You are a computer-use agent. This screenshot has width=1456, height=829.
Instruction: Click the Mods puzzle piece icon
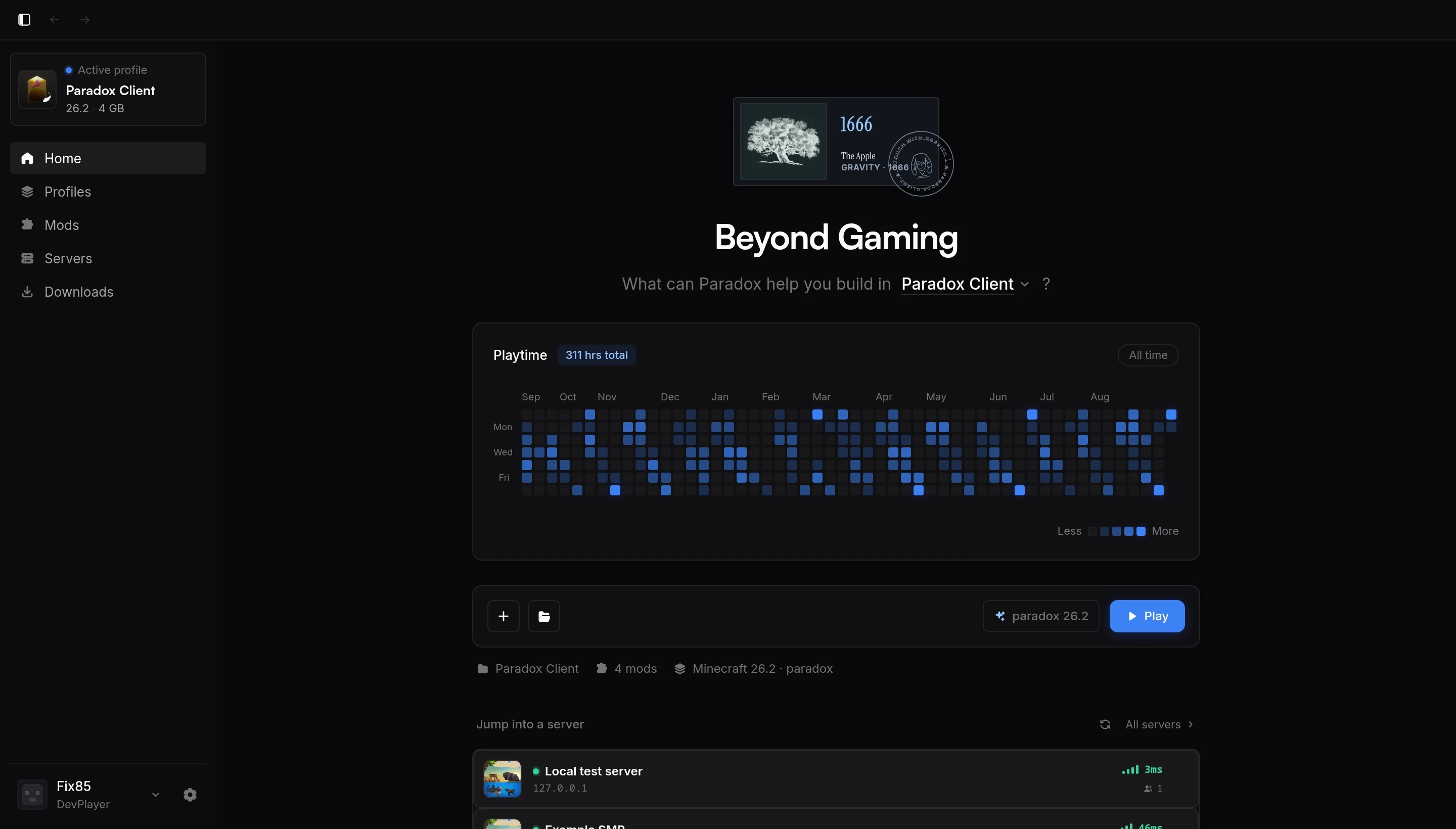[27, 225]
